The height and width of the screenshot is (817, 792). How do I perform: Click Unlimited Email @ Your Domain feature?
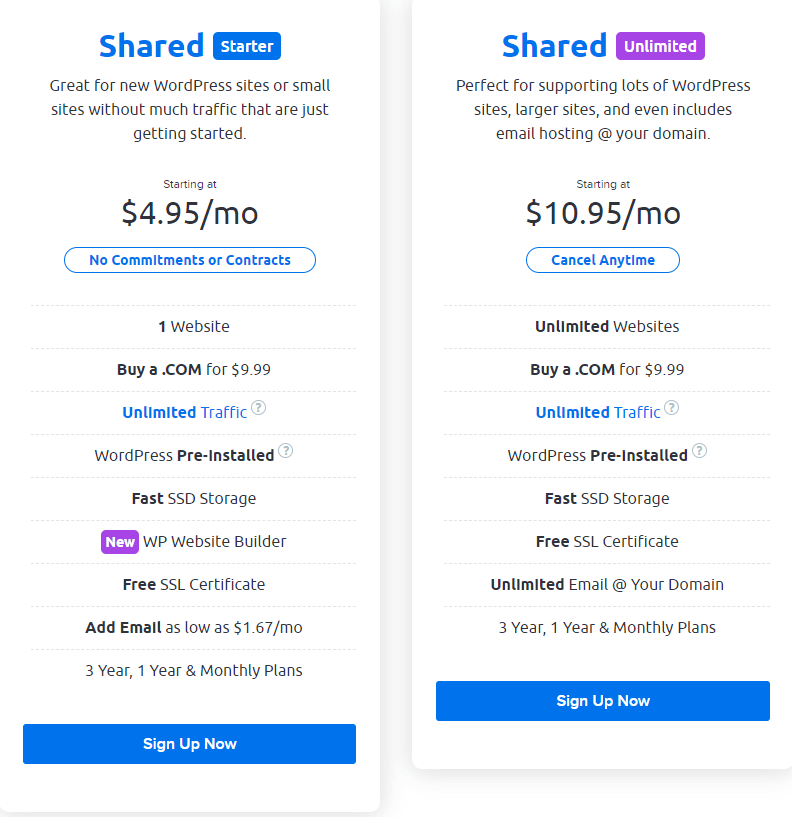click(607, 585)
